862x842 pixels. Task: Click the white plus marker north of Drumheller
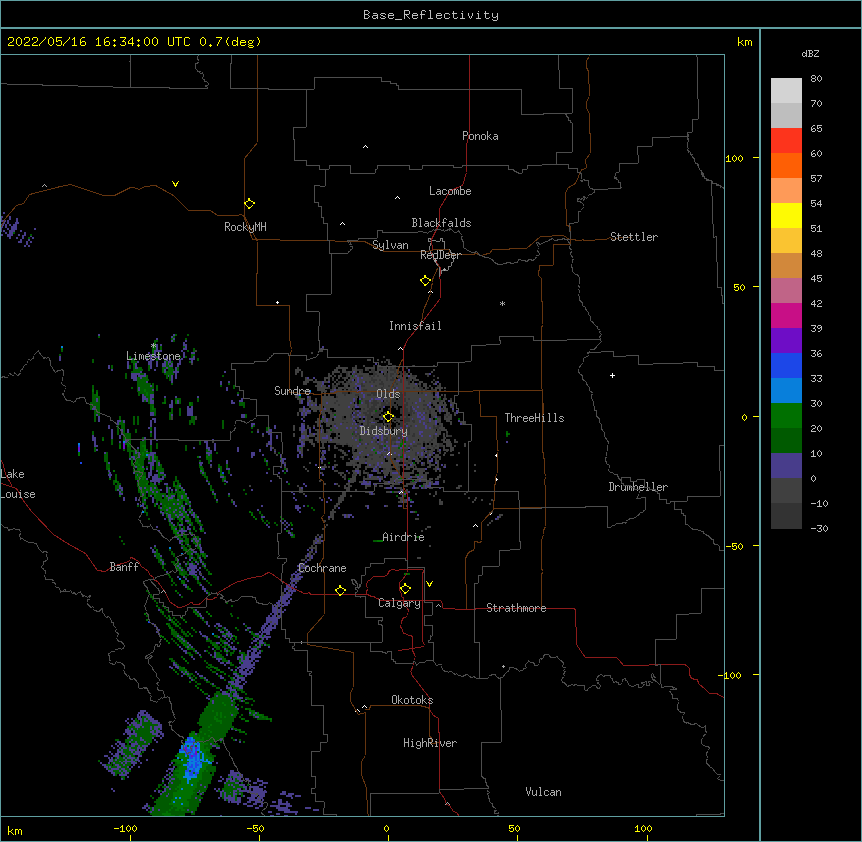click(612, 375)
